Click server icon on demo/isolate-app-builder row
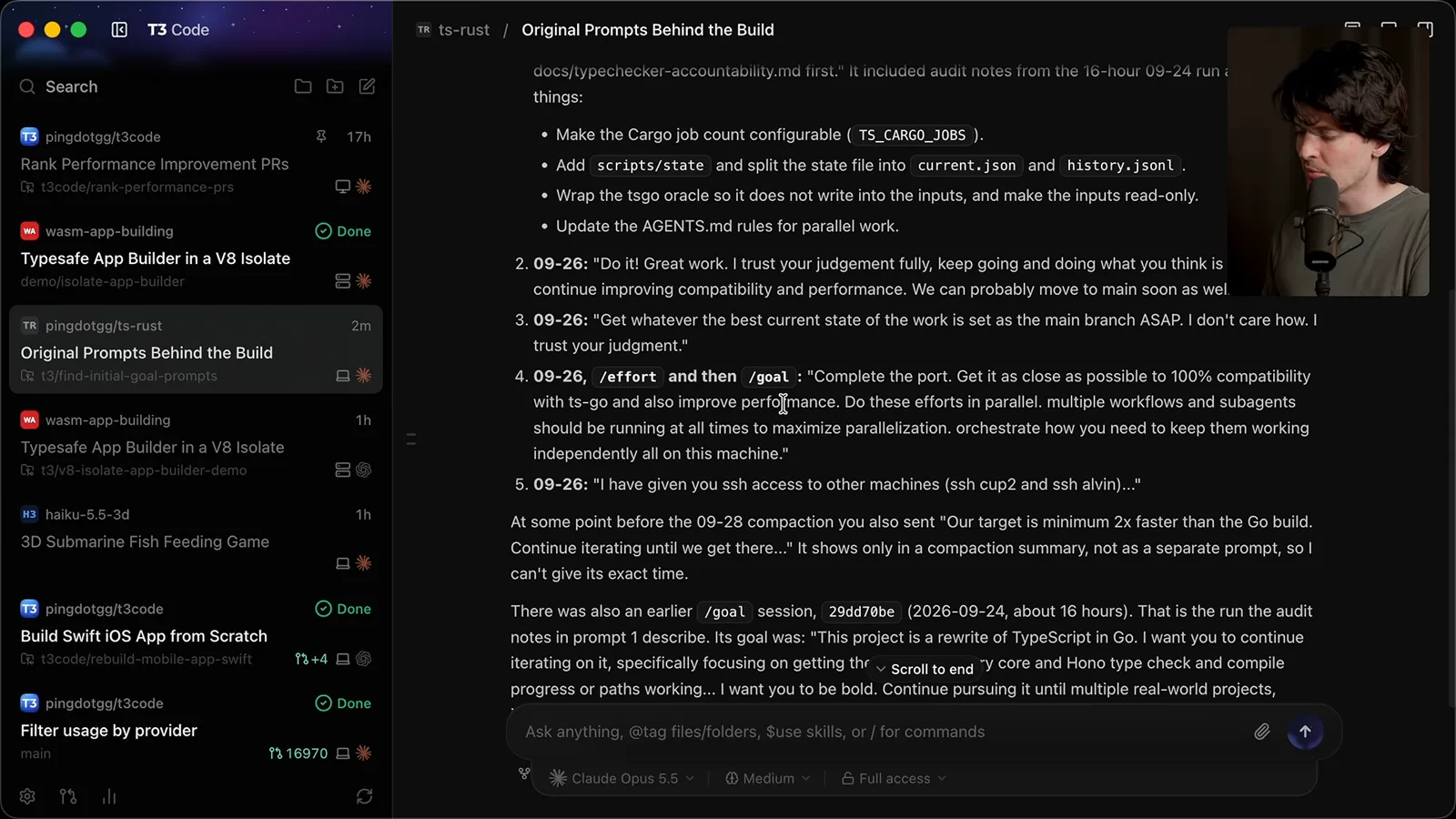1456x819 pixels. pyautogui.click(x=343, y=281)
